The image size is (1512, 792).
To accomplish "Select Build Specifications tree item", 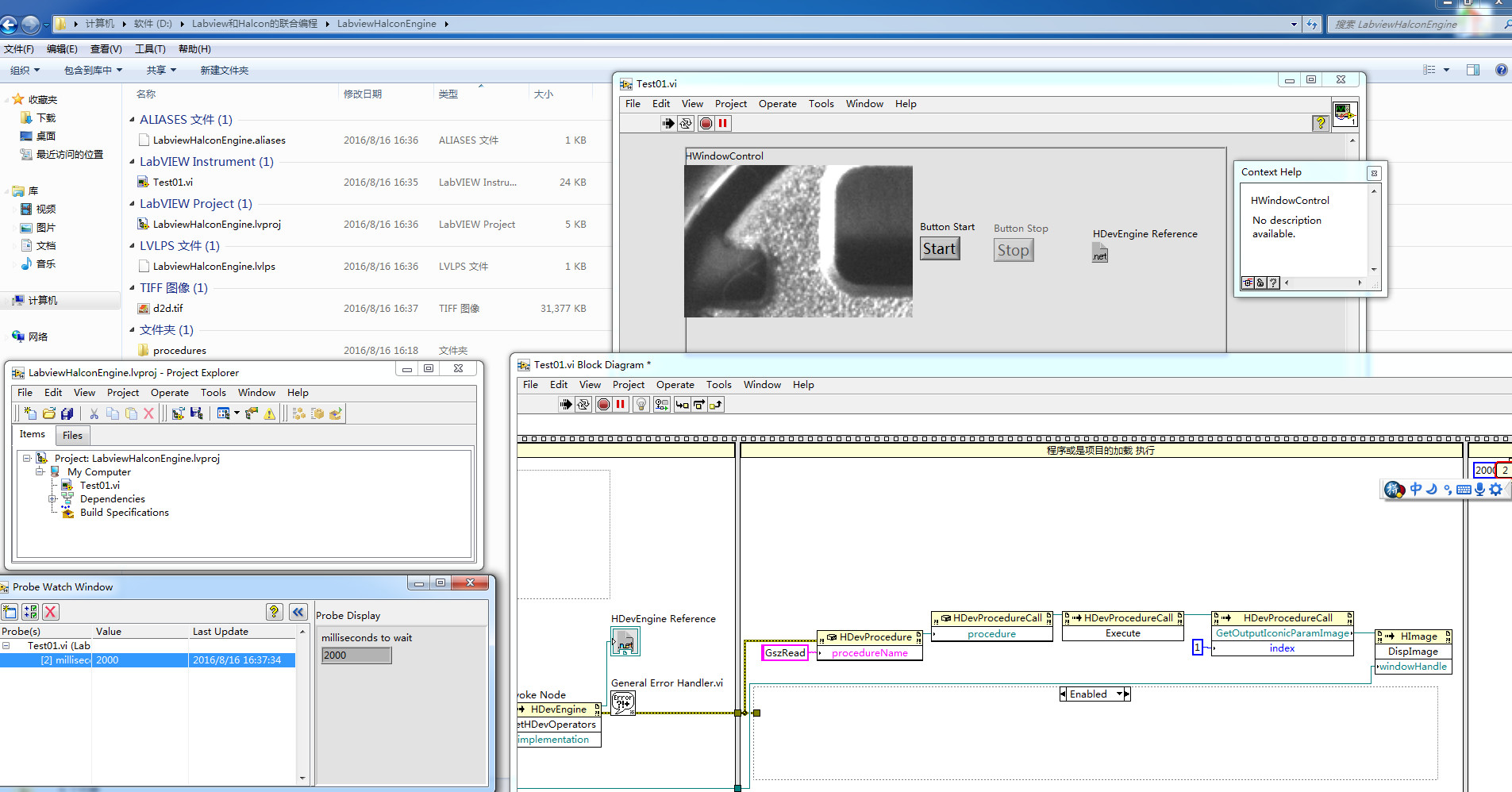I will click(125, 513).
